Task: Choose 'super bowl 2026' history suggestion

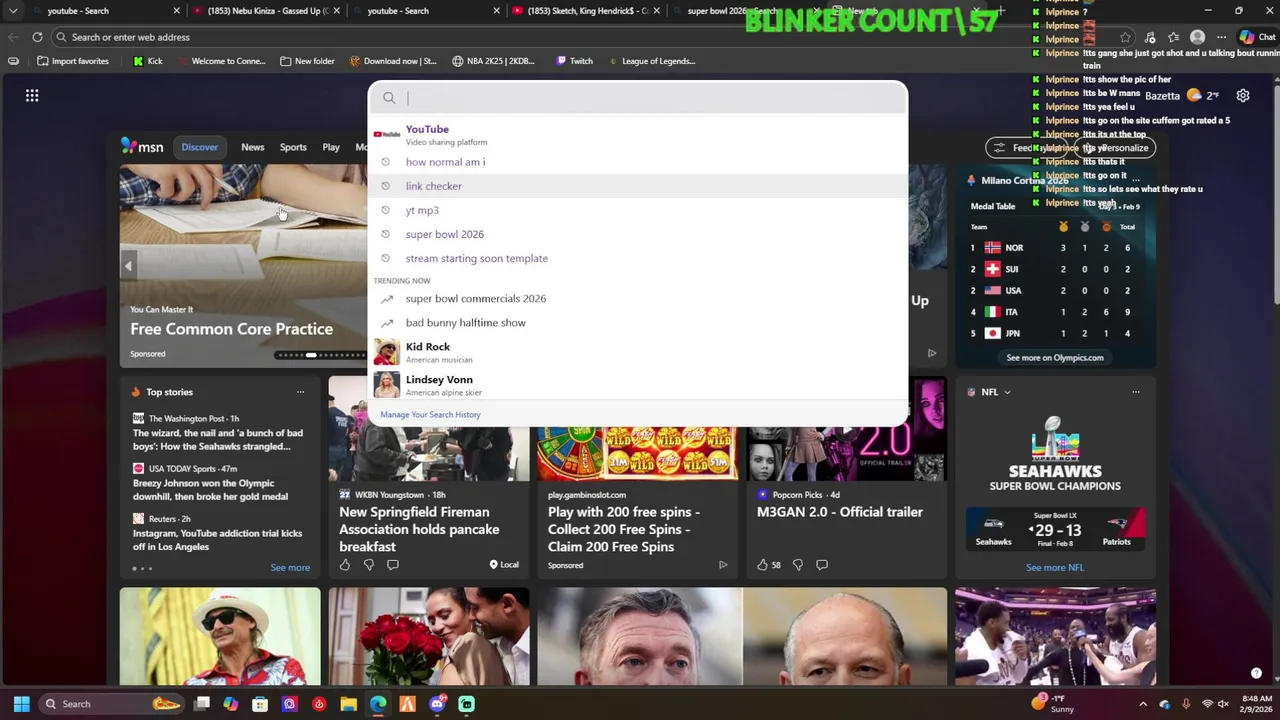Action: coord(638,234)
